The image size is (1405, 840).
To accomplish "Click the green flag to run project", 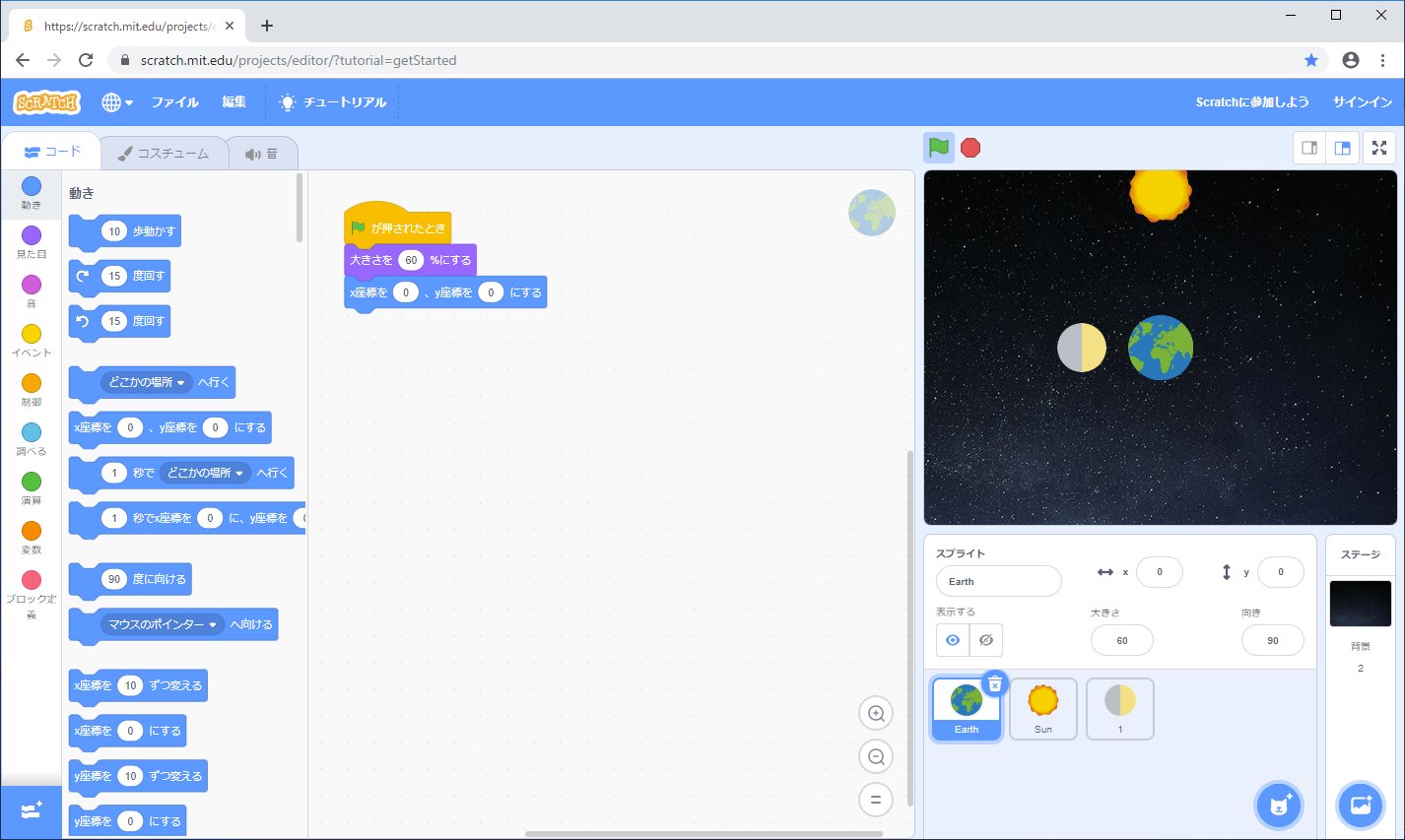I will click(x=939, y=148).
